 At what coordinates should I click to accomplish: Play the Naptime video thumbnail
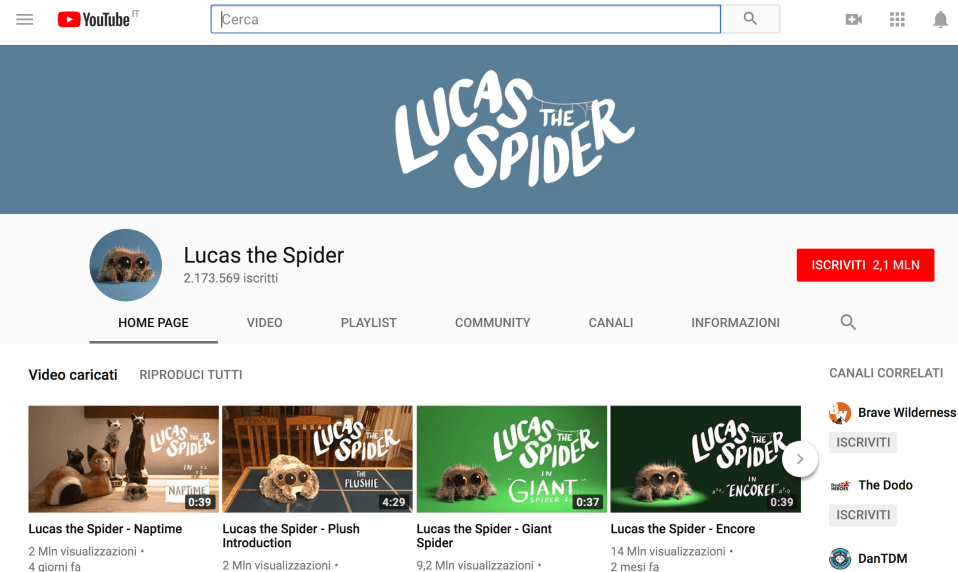coord(123,459)
